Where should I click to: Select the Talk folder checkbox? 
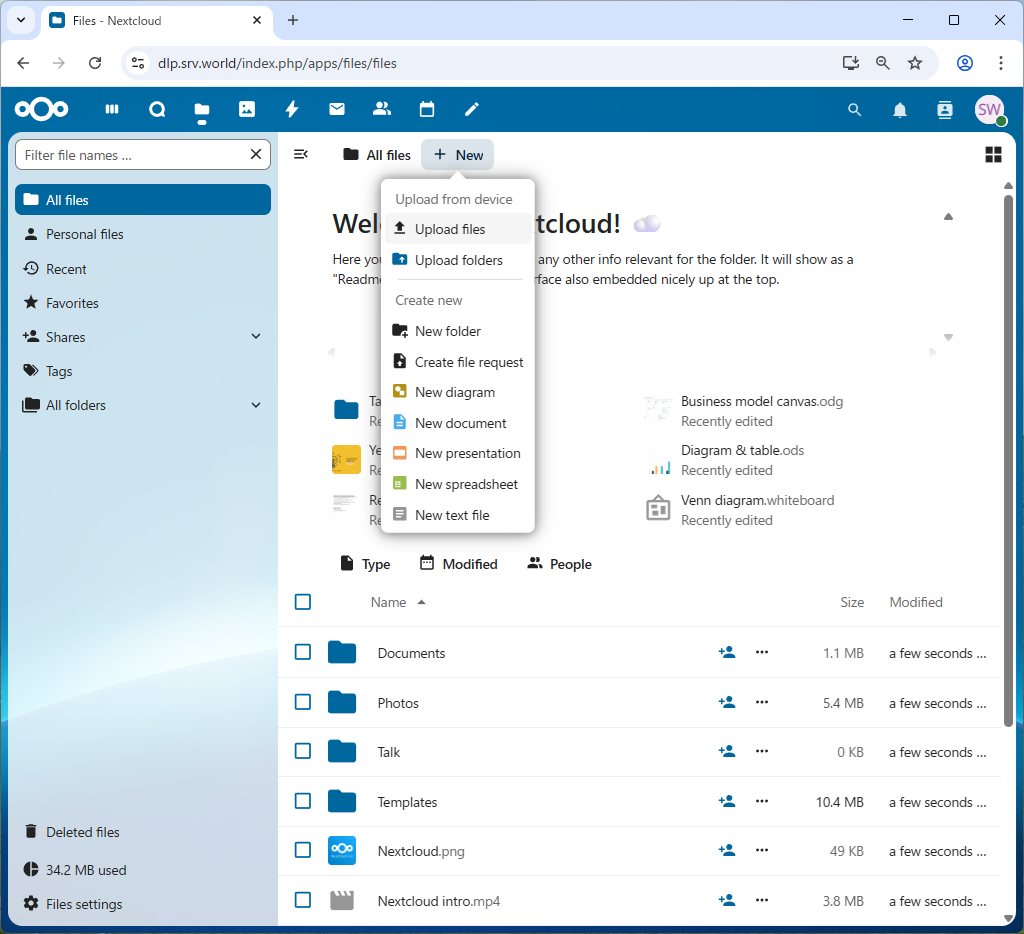[303, 751]
